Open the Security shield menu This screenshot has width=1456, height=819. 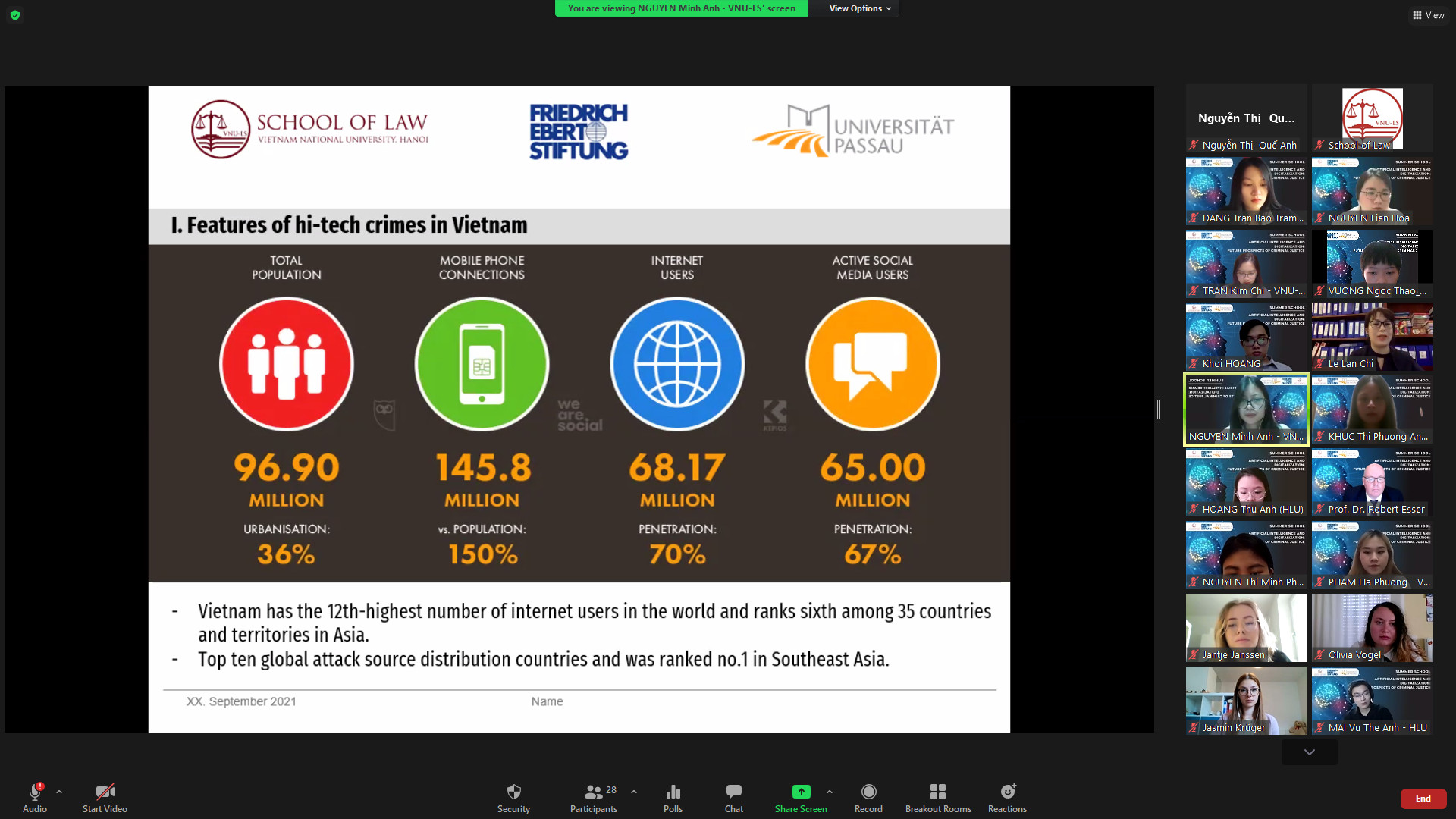[513, 798]
